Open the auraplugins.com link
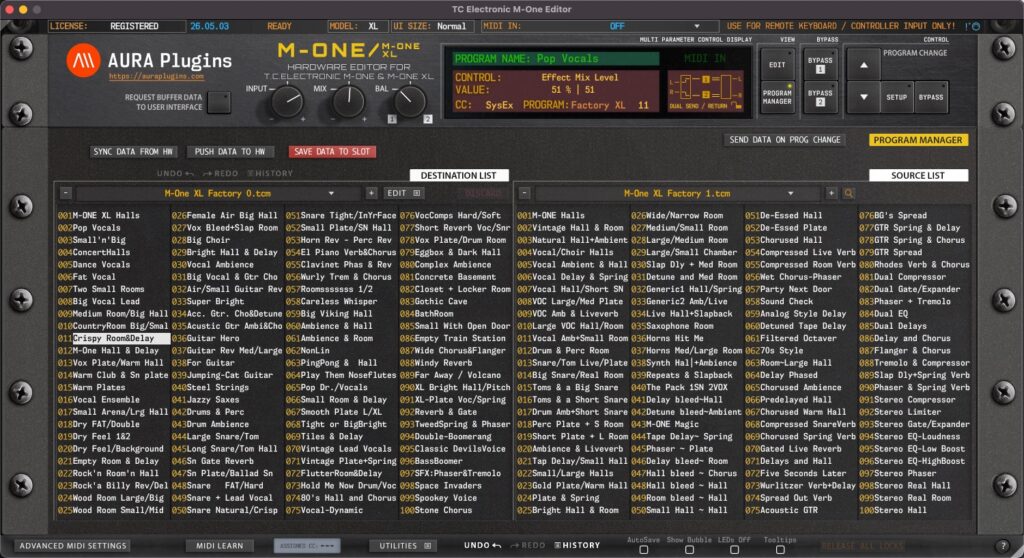The image size is (1024, 558). 157,76
